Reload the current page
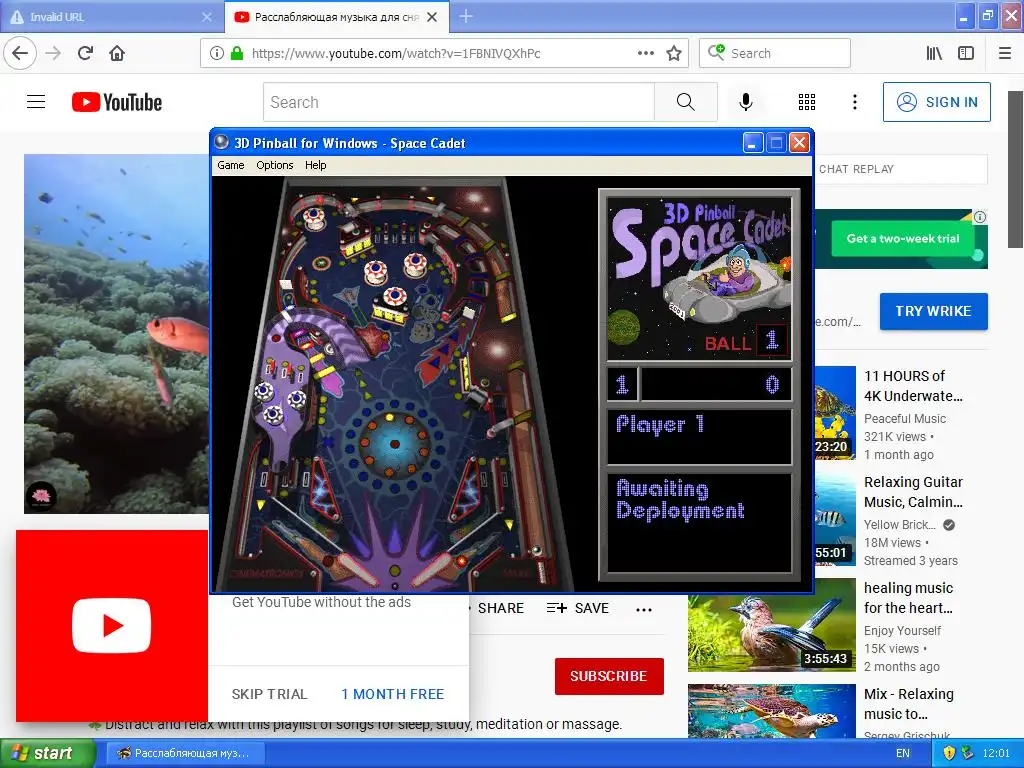 point(86,53)
